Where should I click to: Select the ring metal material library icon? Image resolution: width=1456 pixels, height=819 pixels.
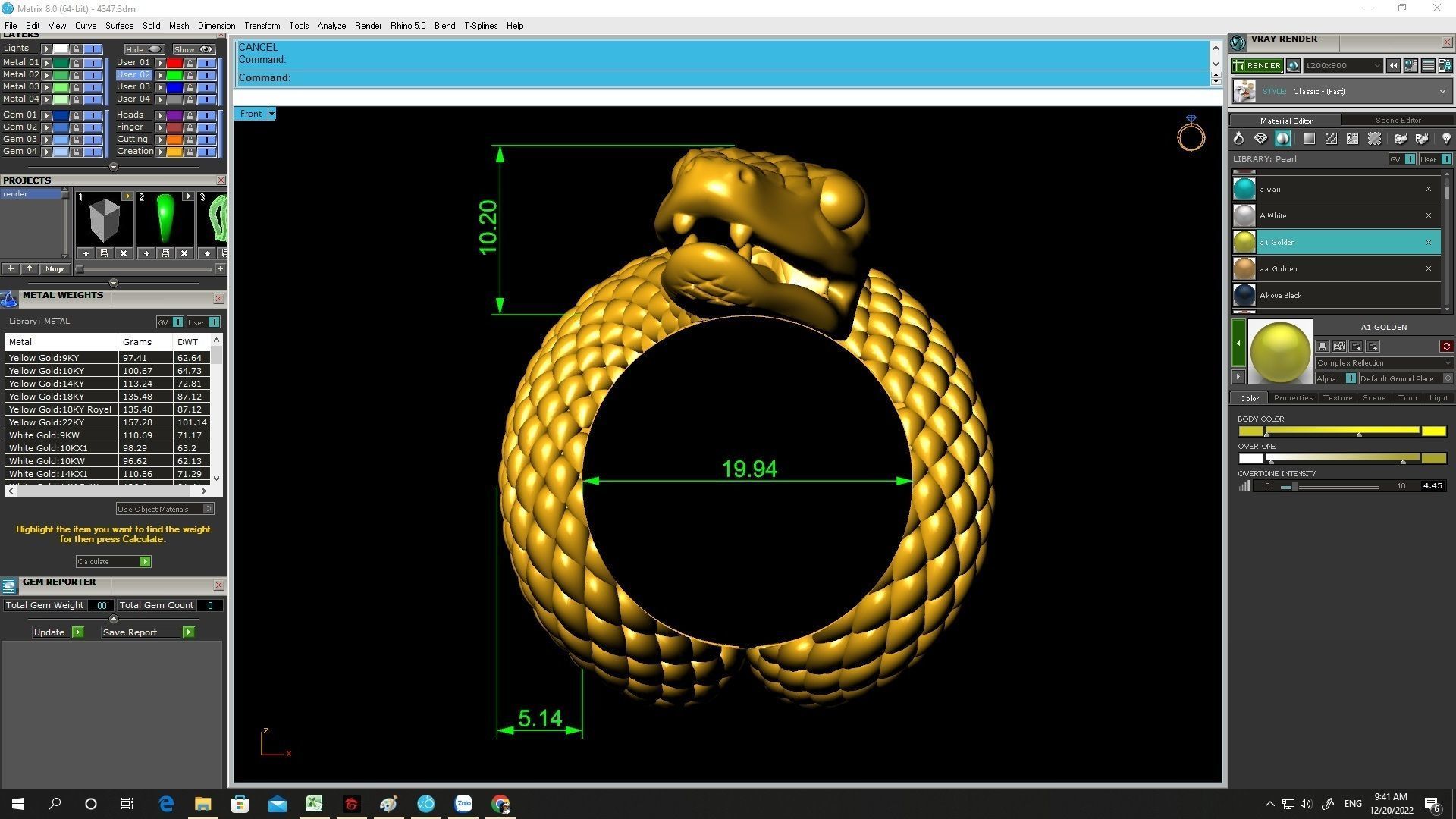pos(1238,139)
